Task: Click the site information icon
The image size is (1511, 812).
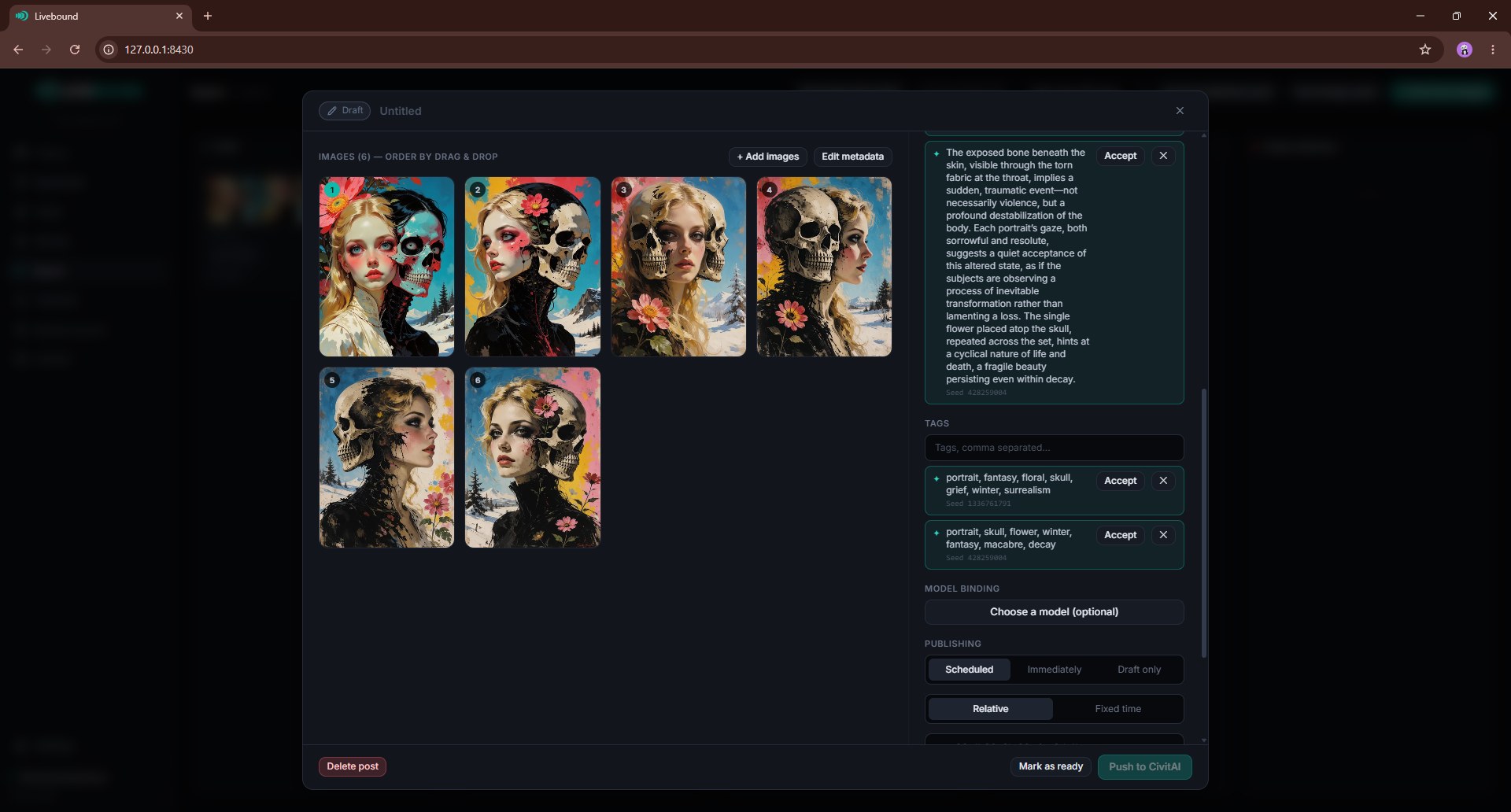Action: (x=109, y=50)
